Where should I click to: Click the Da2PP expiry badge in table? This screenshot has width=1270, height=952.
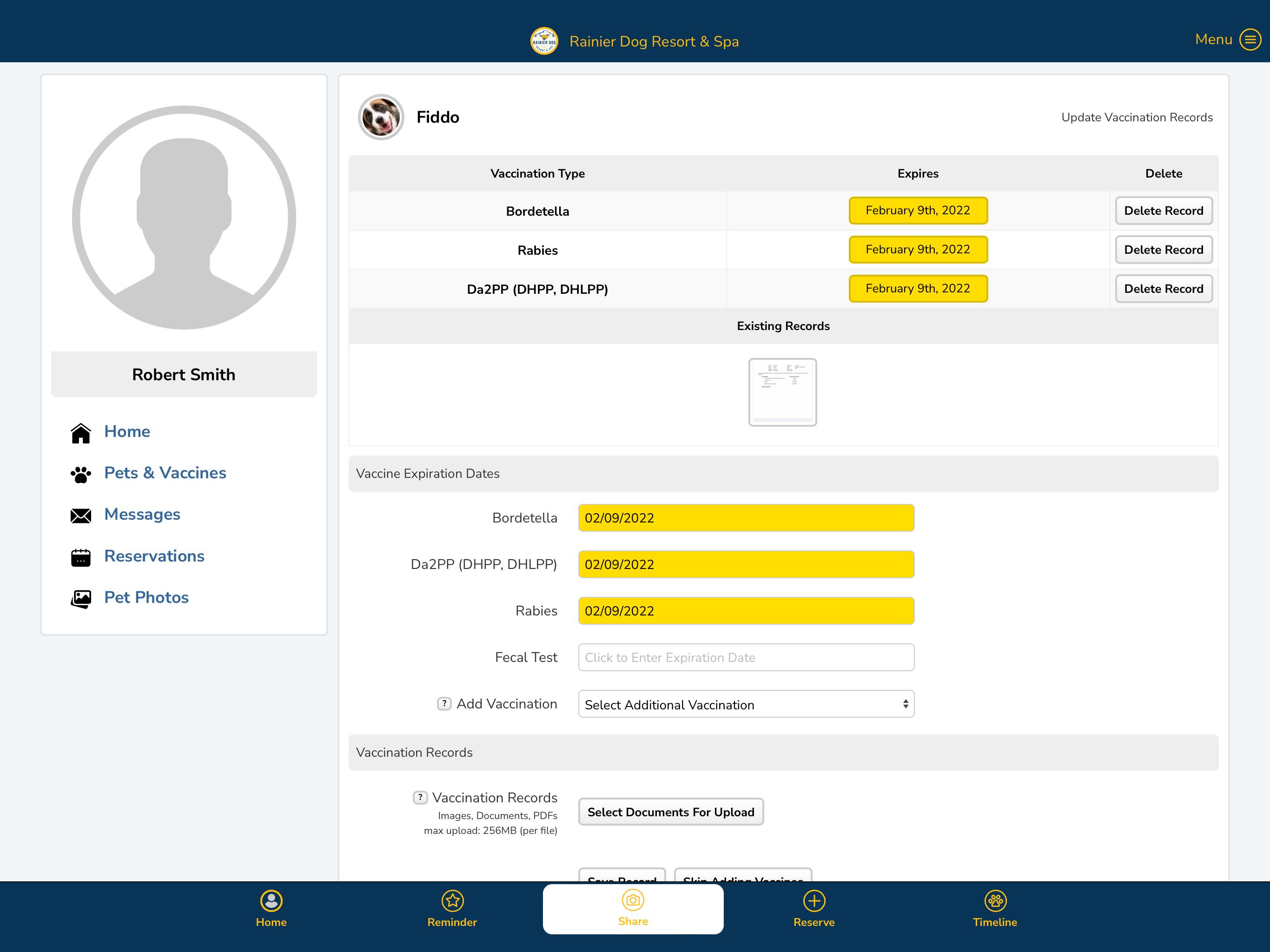point(918,288)
